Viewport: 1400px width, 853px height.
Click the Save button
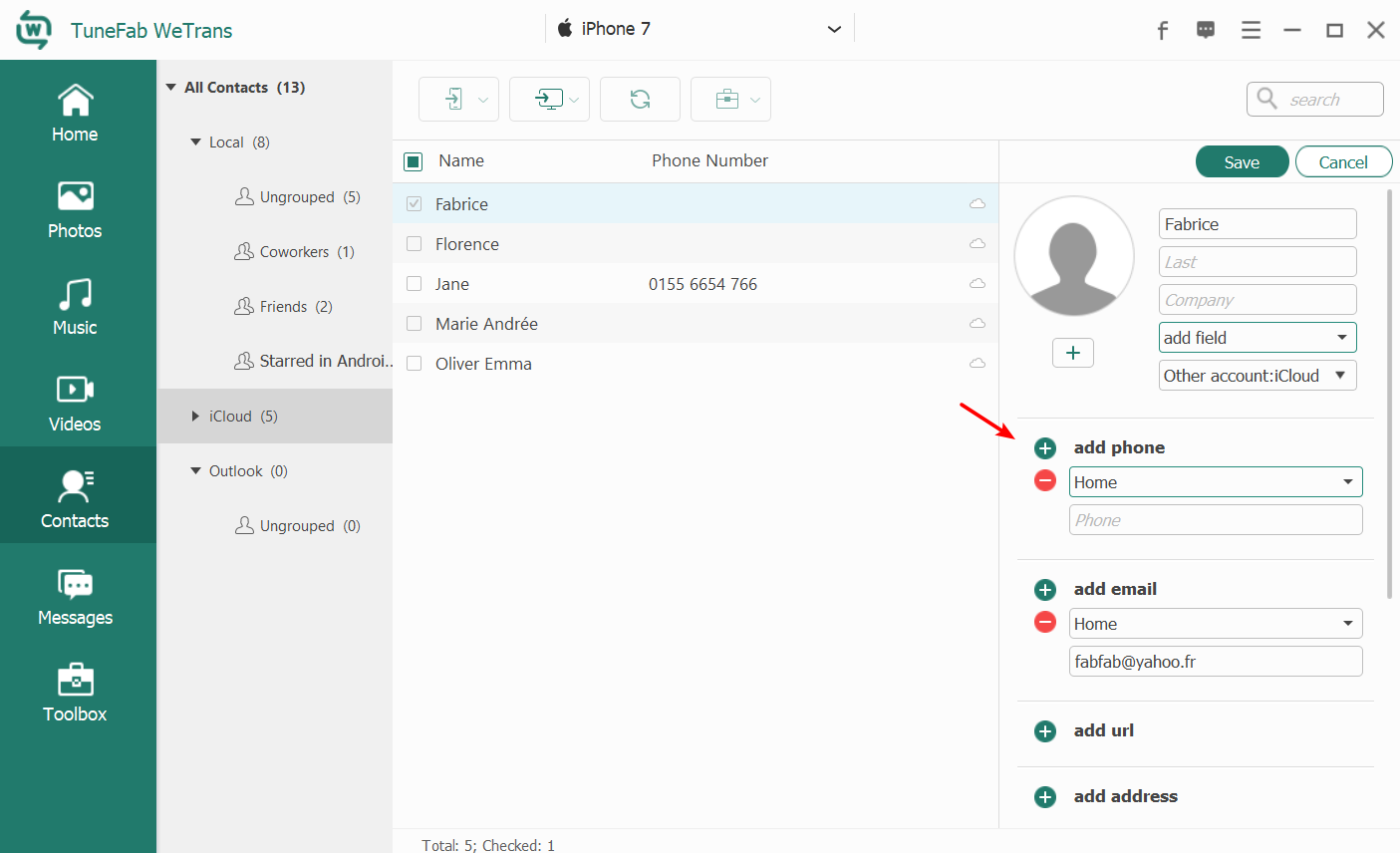[x=1242, y=162]
